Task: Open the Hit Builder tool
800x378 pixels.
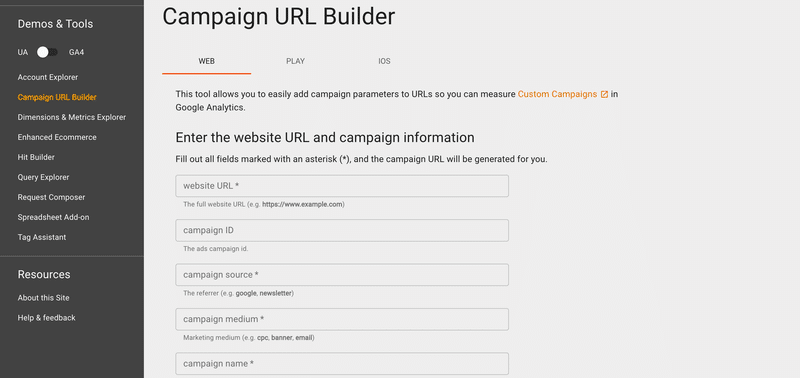Action: (x=36, y=157)
